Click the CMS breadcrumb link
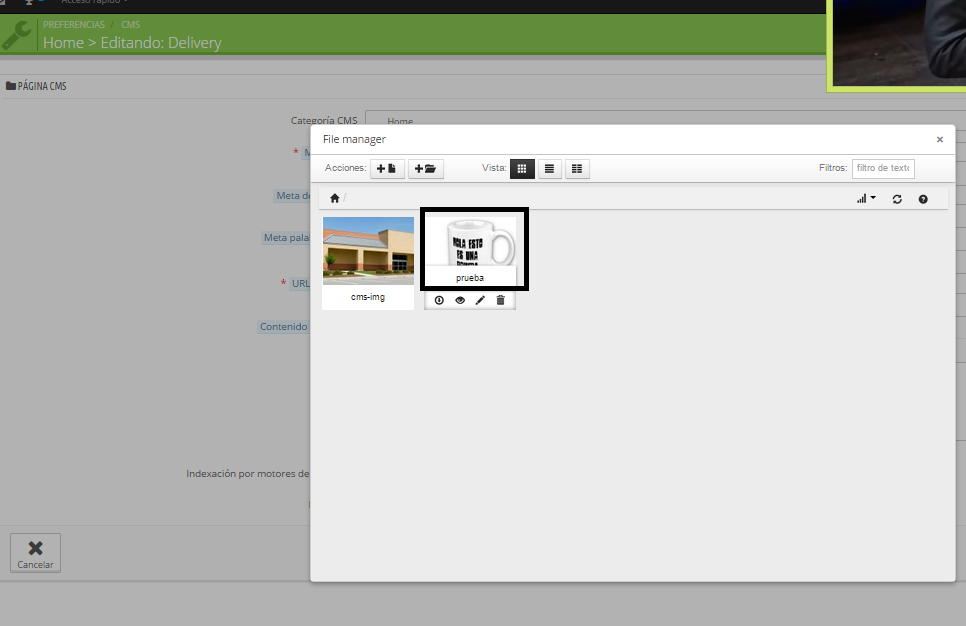The height and width of the screenshot is (626, 966). (131, 25)
